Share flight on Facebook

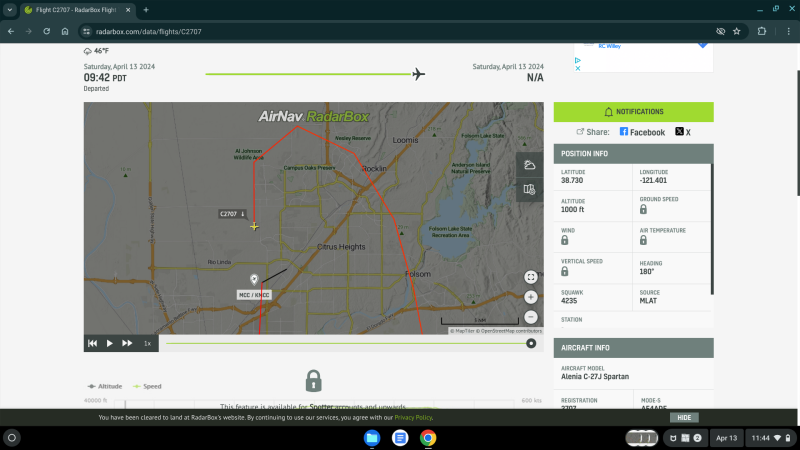click(x=642, y=132)
